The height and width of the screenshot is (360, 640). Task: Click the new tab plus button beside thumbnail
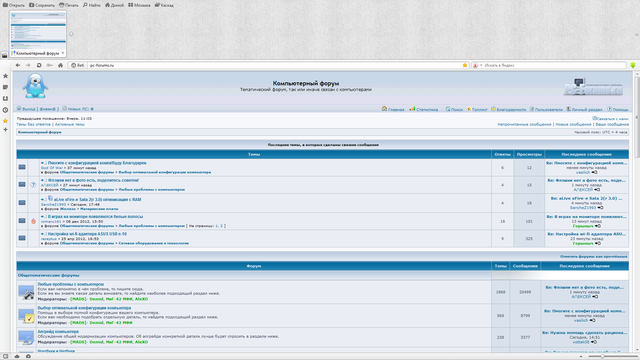tap(71, 34)
